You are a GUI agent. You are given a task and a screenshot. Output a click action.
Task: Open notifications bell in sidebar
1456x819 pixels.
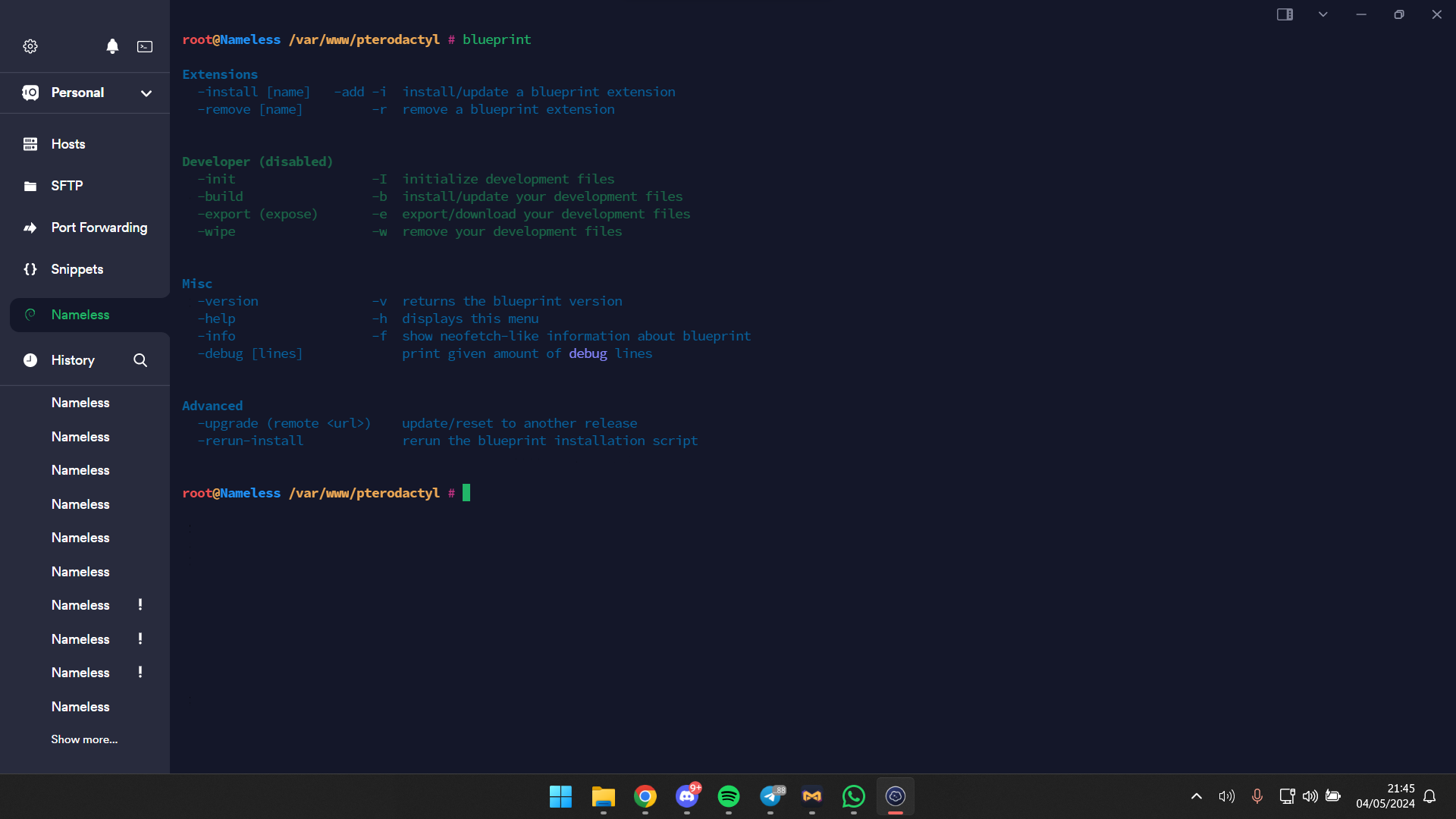pos(112,46)
